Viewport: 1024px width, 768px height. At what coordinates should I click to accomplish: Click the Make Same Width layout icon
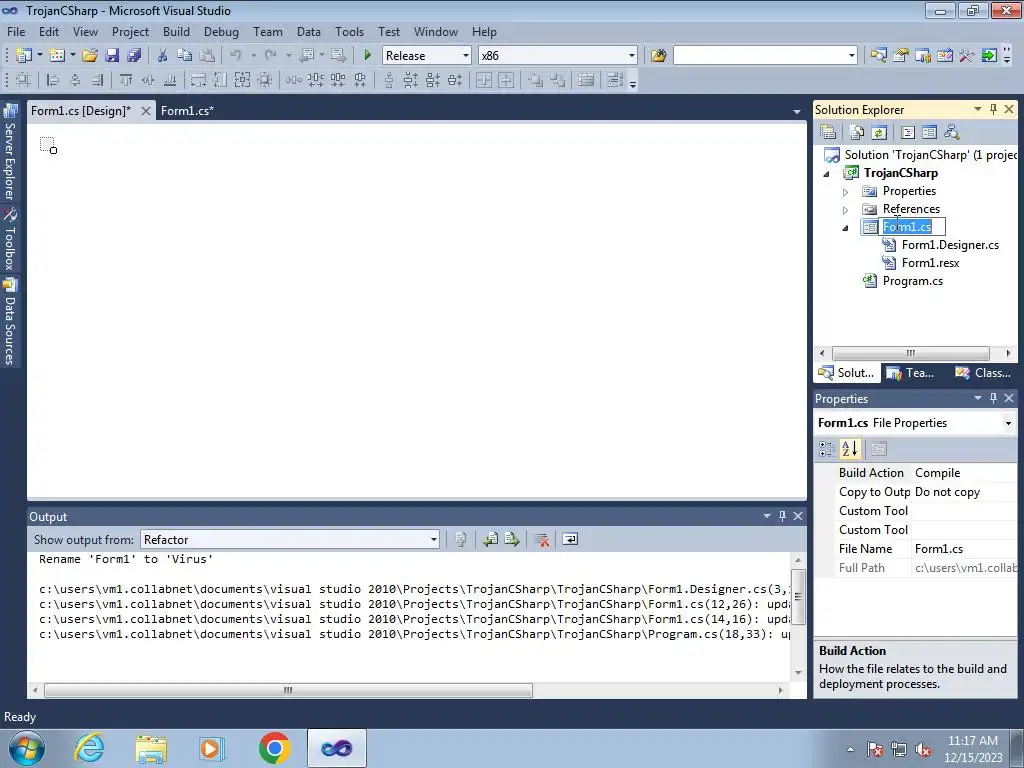(198, 80)
